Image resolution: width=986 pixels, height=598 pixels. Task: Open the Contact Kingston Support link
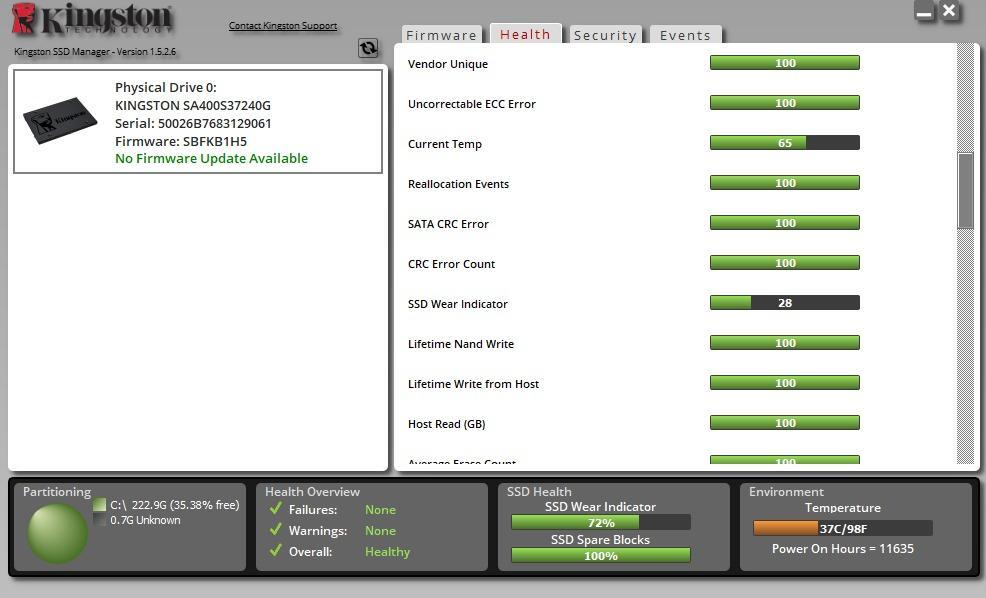pos(283,26)
